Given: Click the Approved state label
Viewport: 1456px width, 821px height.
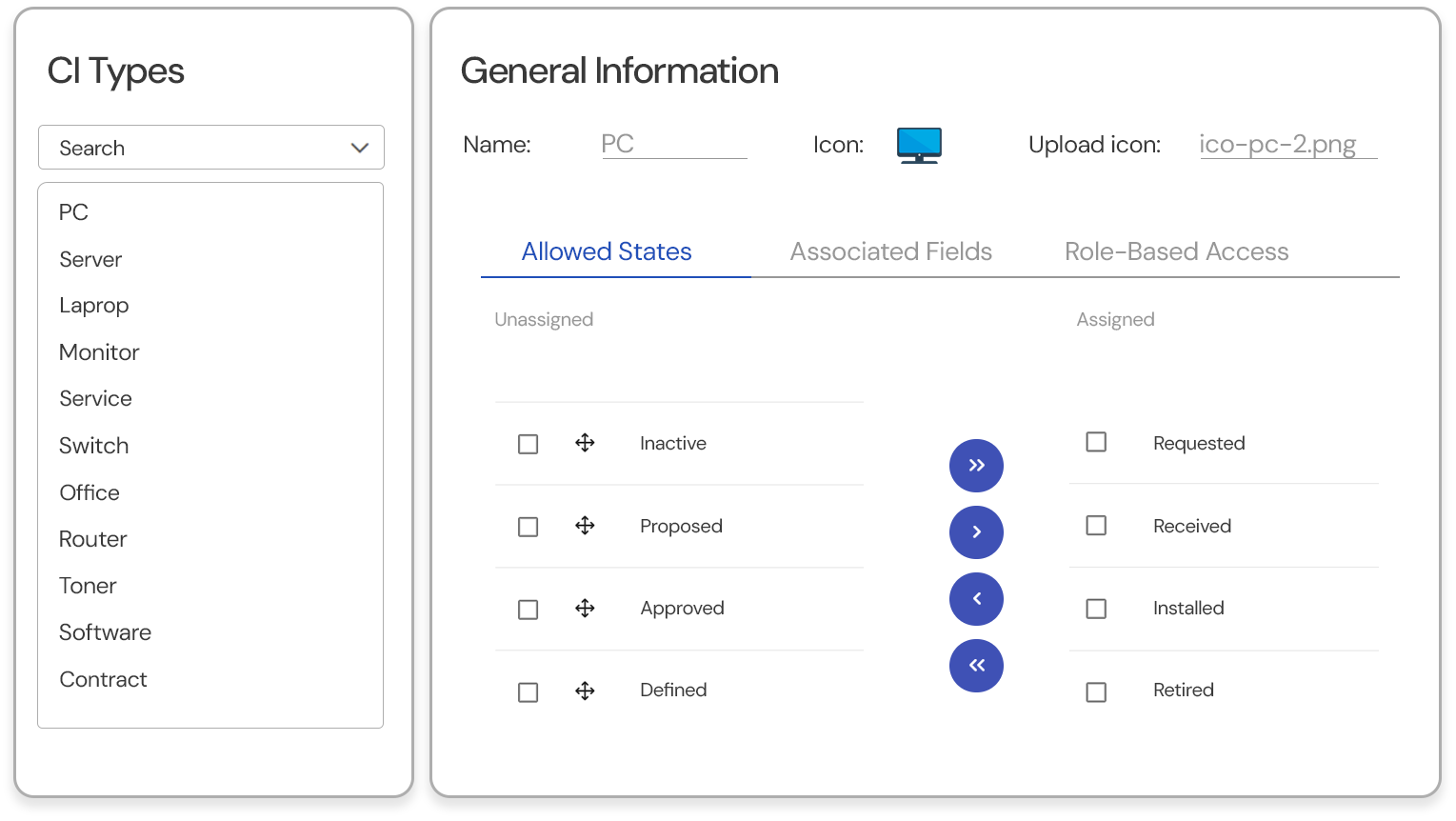Looking at the screenshot, I should coord(682,608).
